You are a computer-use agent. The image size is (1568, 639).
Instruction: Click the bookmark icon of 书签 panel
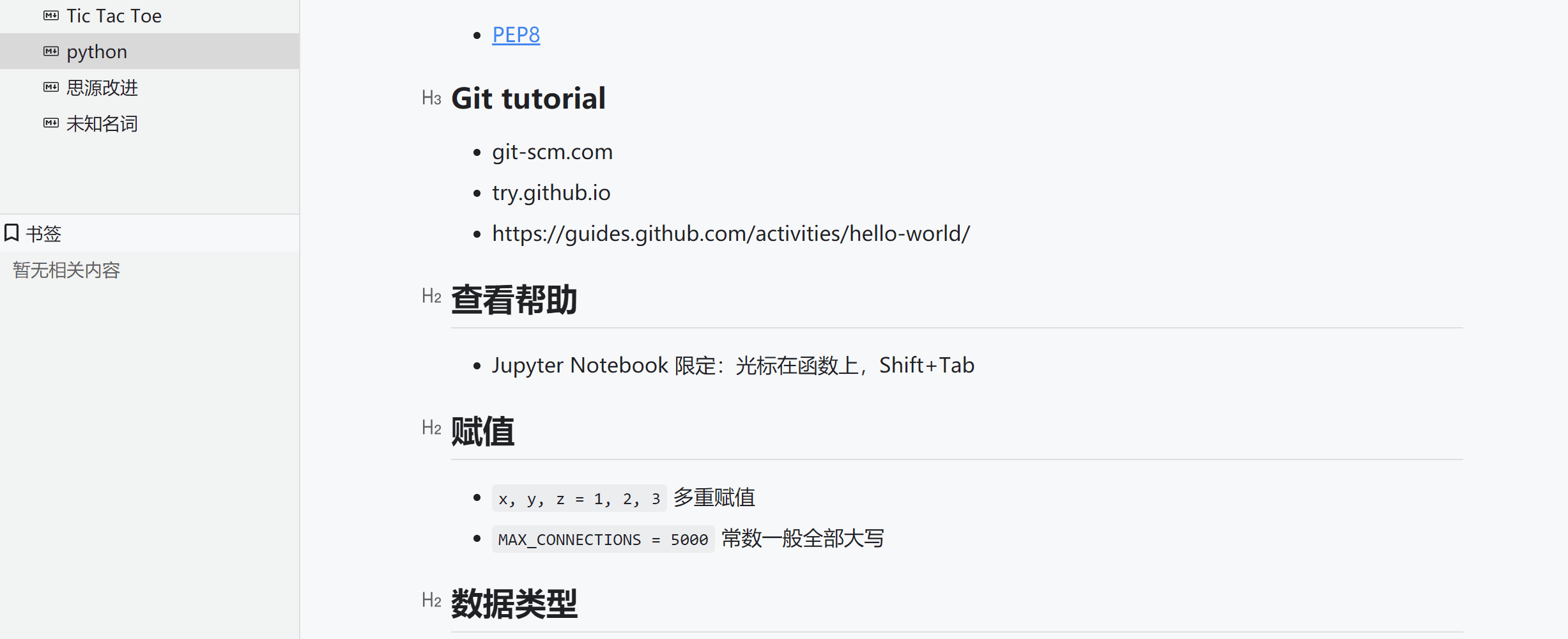pos(12,233)
